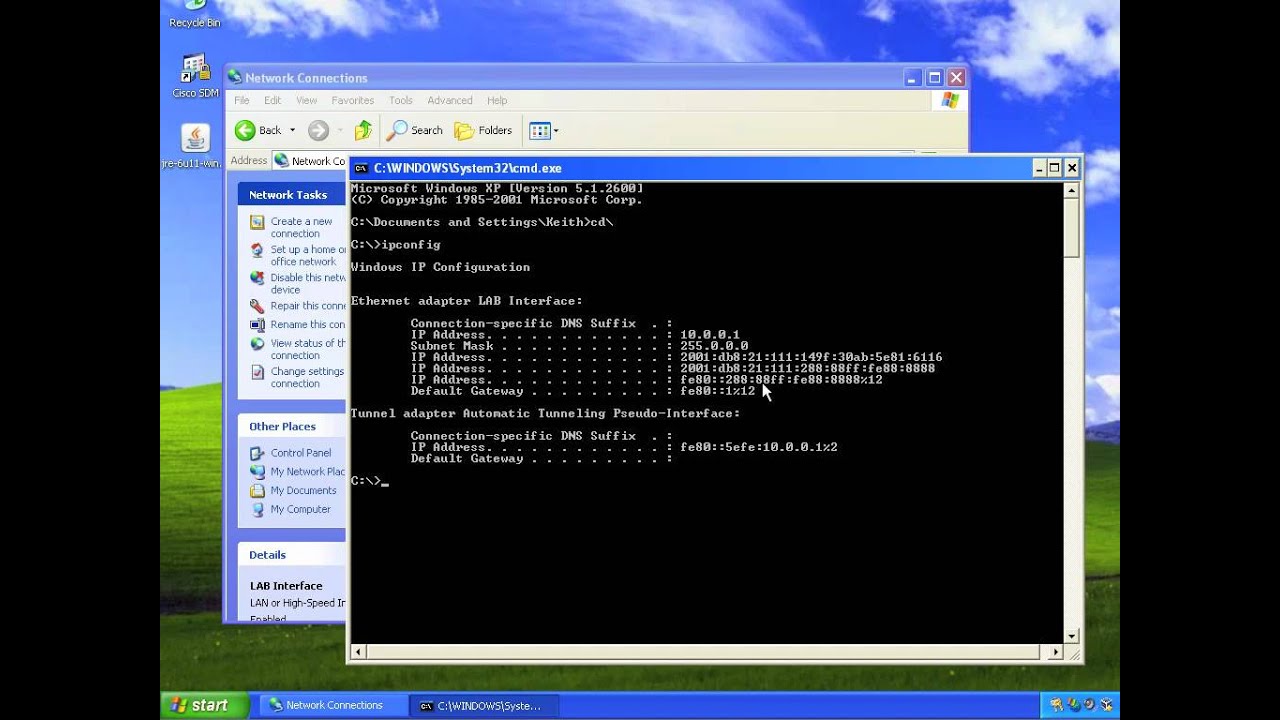Screen dimensions: 1280x720
Task: Click the IP address 10.0.0.1 text
Action: point(710,334)
